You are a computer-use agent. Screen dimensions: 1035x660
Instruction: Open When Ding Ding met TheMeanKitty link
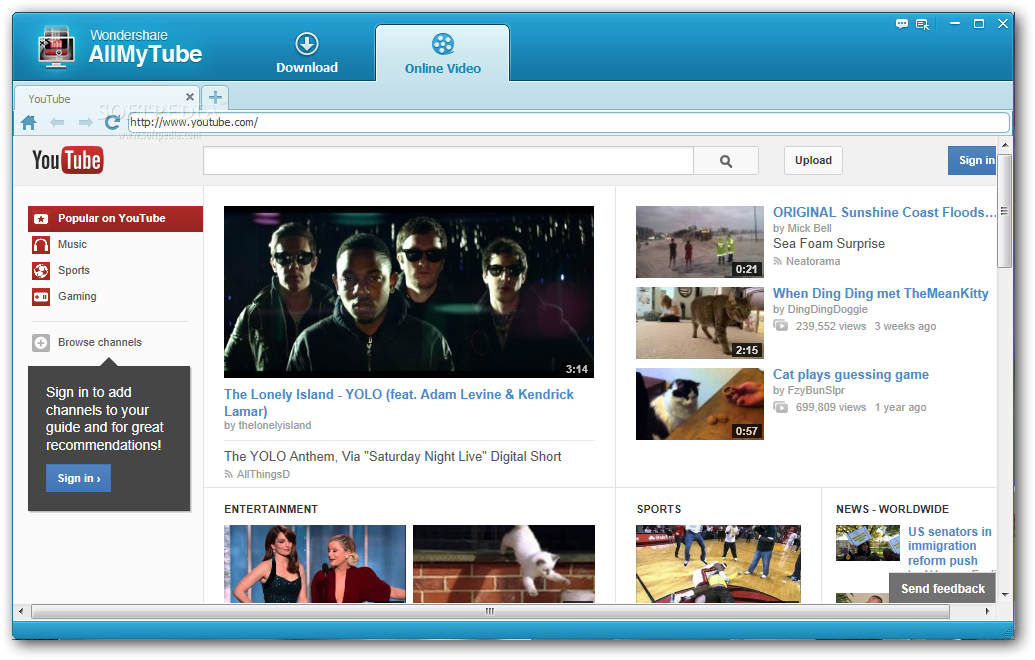tap(881, 294)
